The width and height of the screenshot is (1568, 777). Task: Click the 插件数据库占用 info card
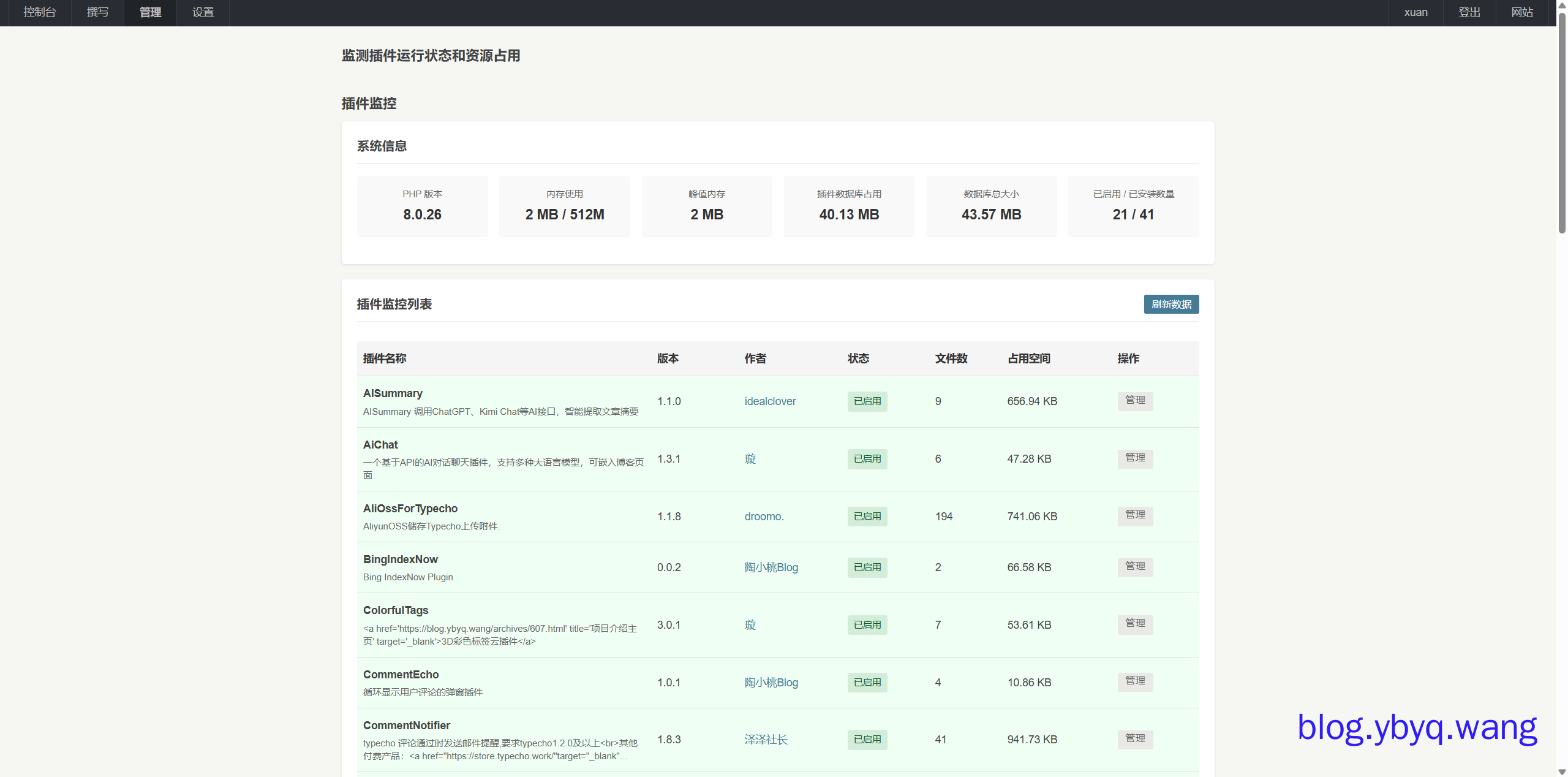[849, 207]
